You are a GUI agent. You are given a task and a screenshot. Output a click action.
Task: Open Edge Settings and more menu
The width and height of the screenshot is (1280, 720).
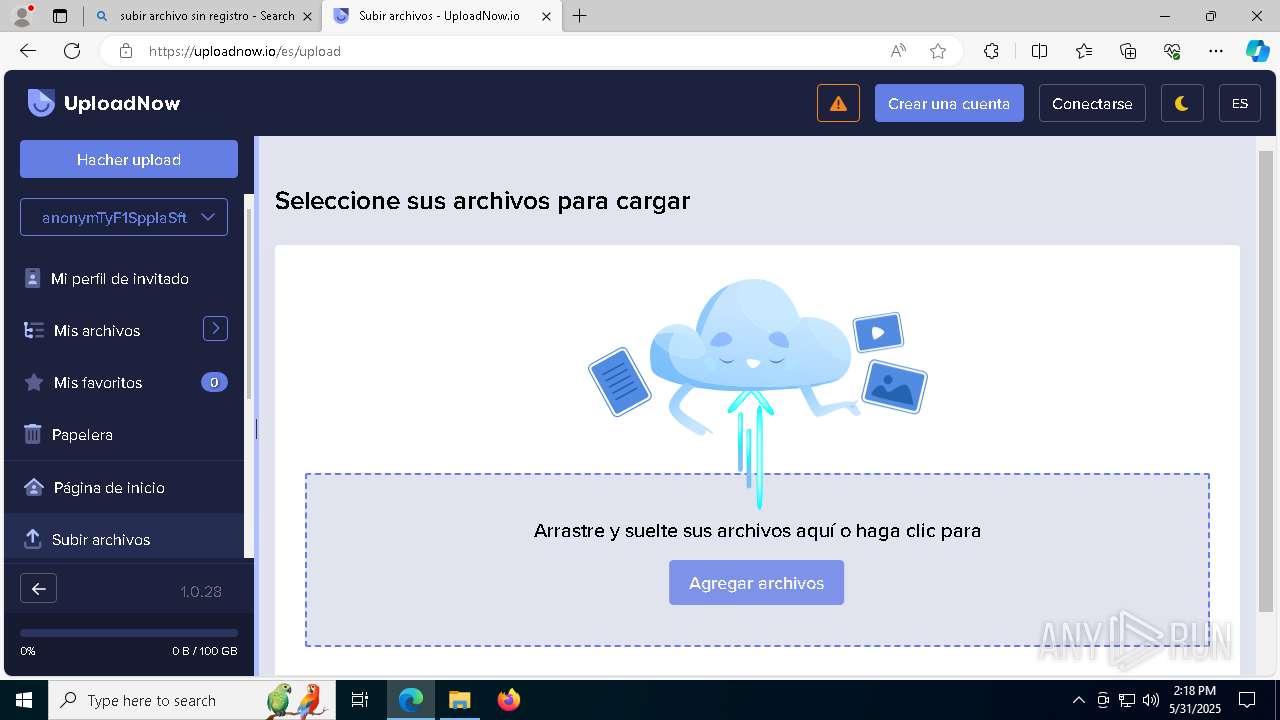(x=1216, y=51)
